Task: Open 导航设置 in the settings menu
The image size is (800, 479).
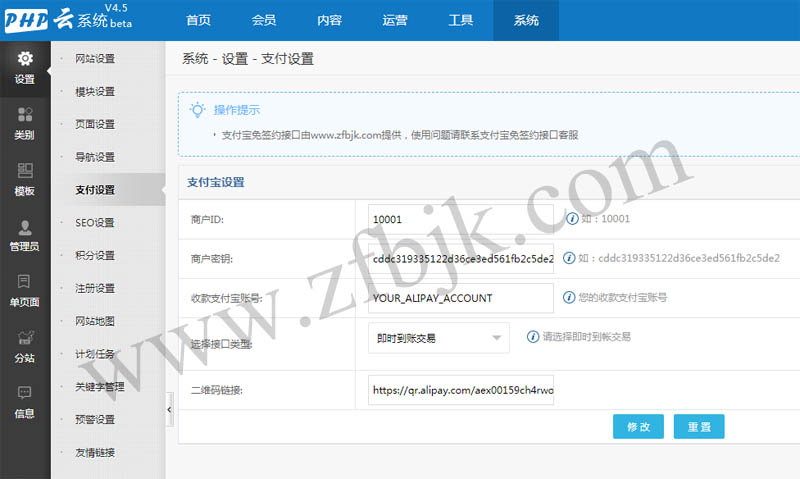Action: click(x=95, y=157)
